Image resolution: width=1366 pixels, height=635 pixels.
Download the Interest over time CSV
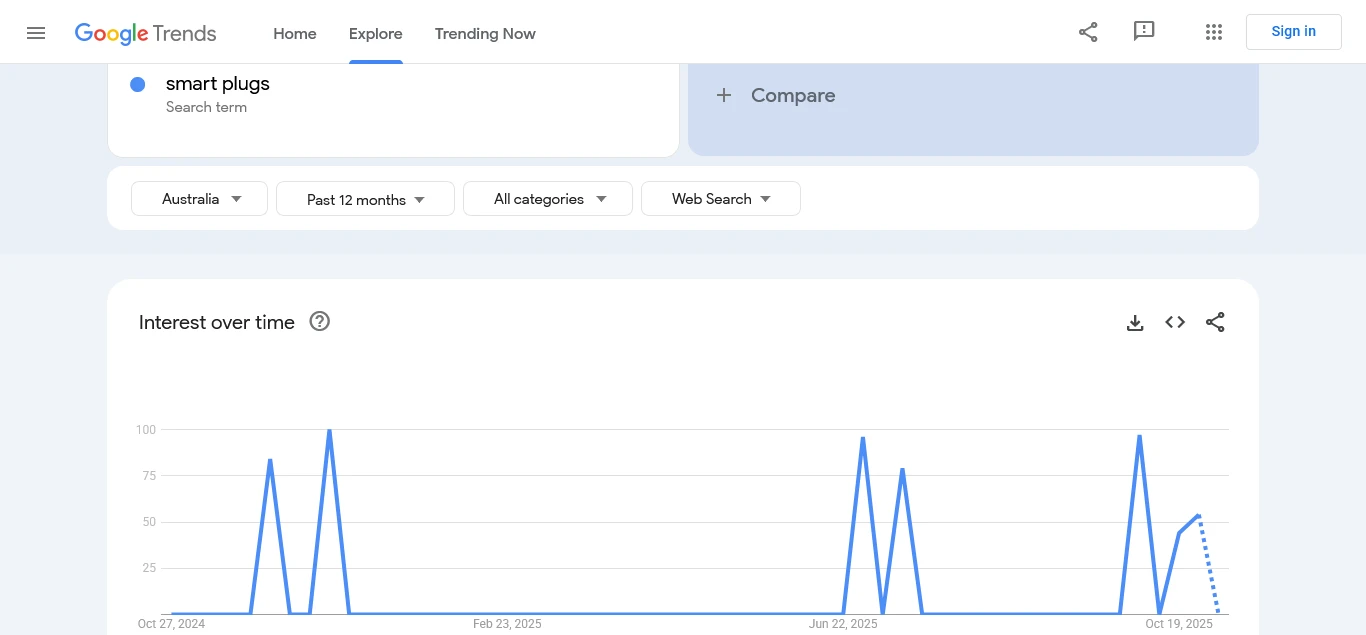pos(1135,322)
